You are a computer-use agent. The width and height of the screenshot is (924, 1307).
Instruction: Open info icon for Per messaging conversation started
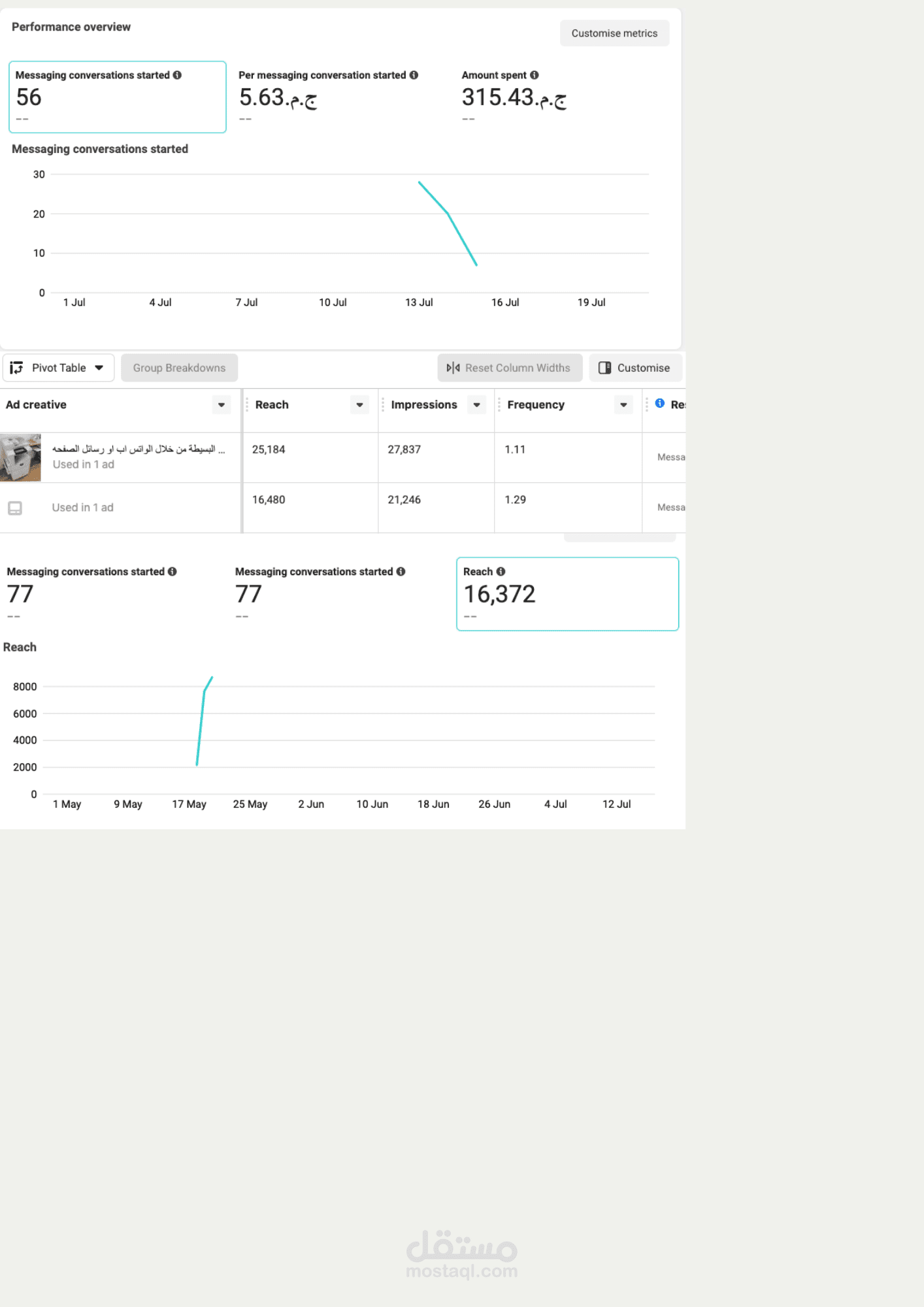click(x=414, y=75)
